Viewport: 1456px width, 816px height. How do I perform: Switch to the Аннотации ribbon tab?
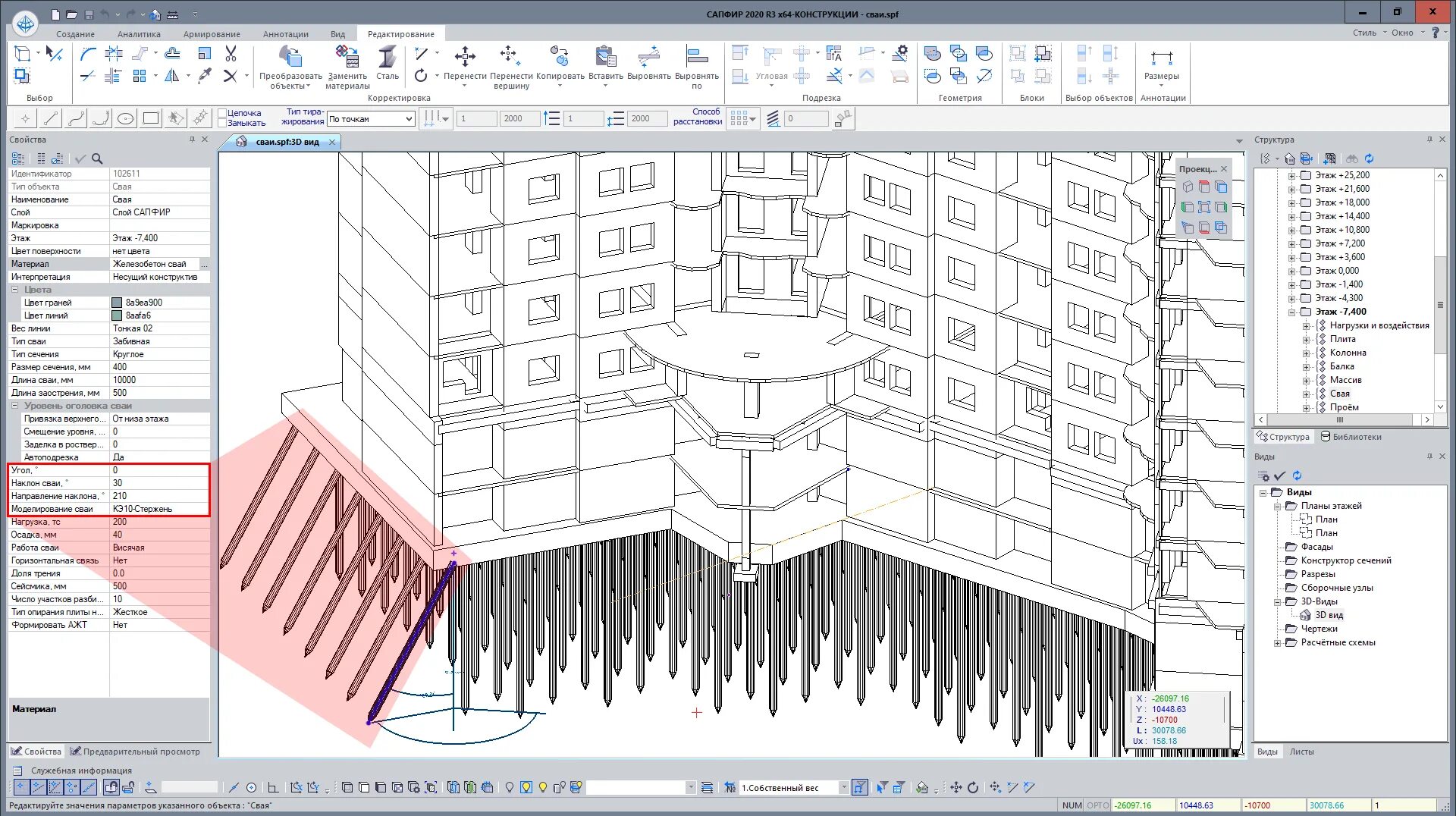(285, 34)
